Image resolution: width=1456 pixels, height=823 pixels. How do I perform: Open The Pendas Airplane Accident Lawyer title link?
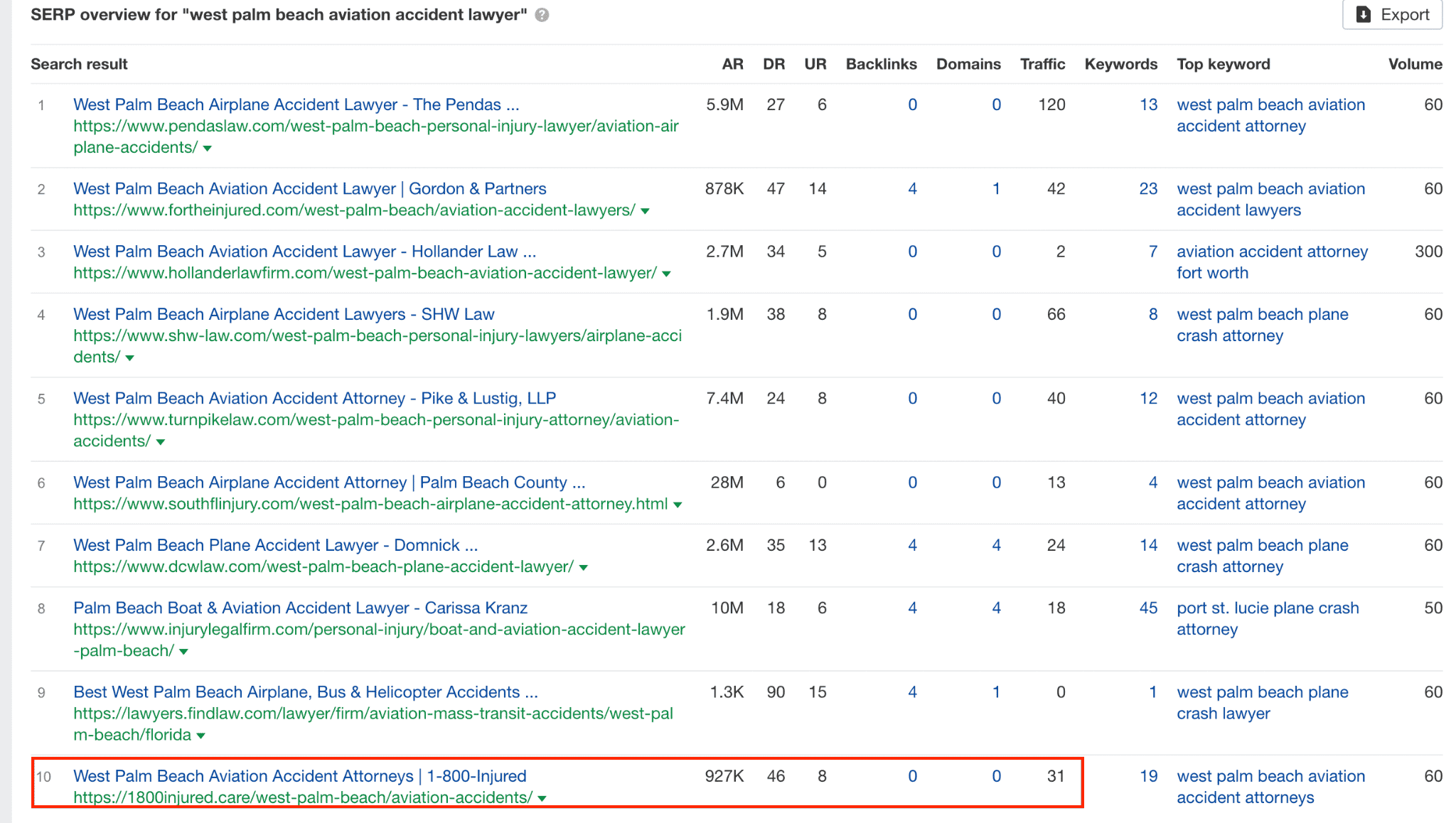(x=296, y=104)
